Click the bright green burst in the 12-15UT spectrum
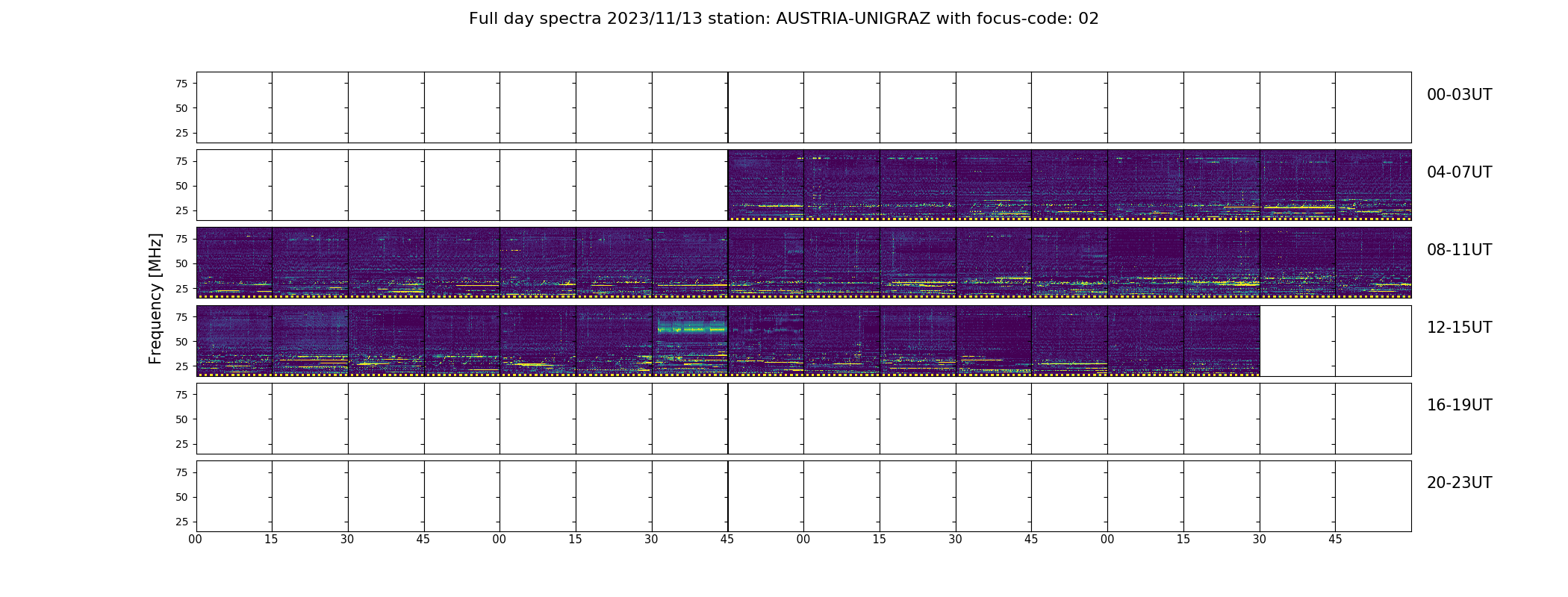 [691, 328]
